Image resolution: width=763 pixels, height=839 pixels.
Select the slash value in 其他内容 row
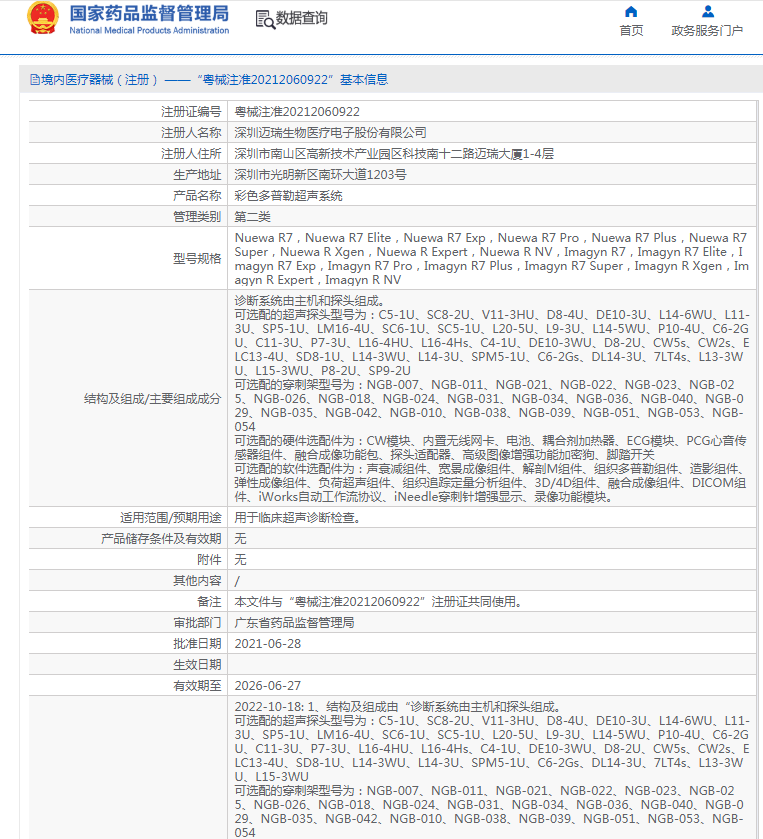click(x=237, y=581)
